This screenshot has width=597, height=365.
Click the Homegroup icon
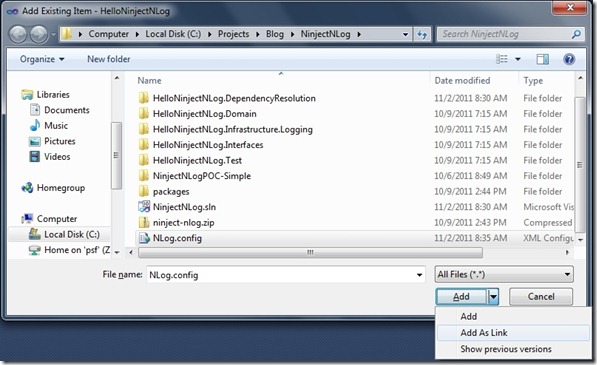(x=27, y=188)
